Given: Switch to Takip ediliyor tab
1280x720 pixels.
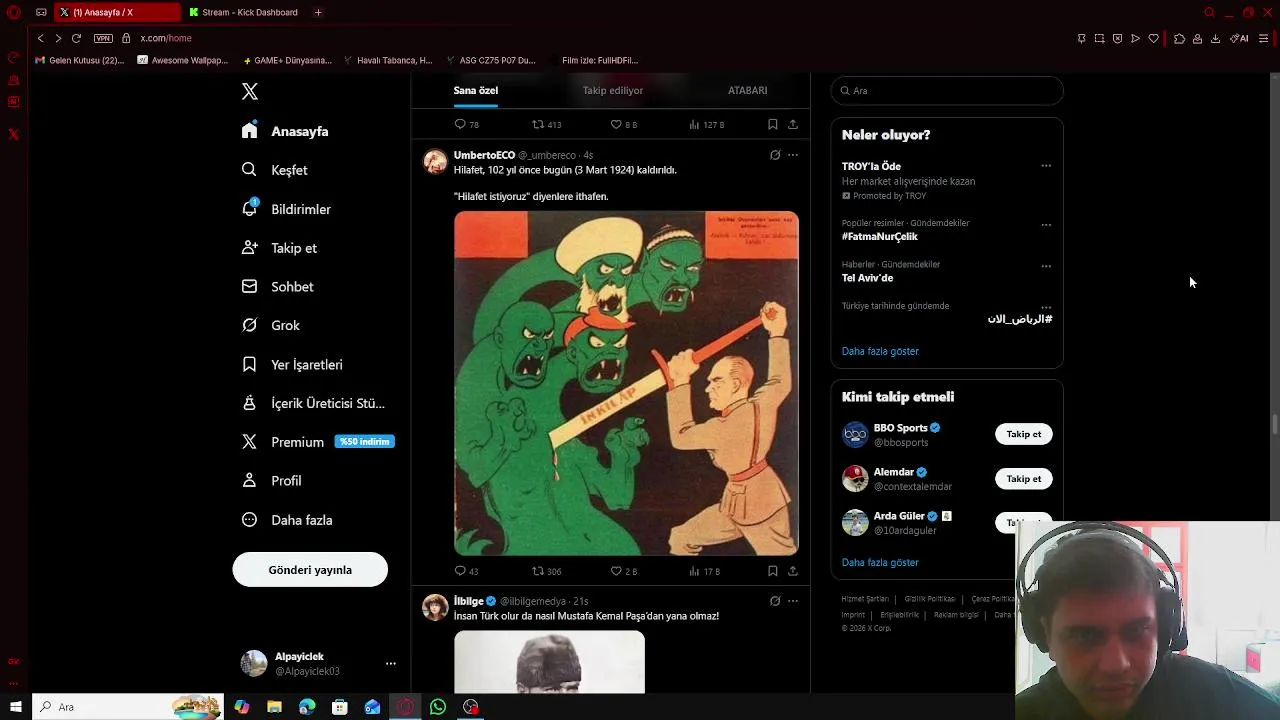Looking at the screenshot, I should [613, 90].
